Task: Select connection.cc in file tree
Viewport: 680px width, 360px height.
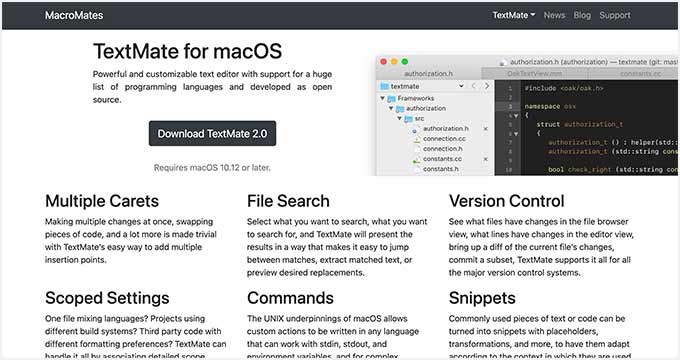Action: pos(444,139)
